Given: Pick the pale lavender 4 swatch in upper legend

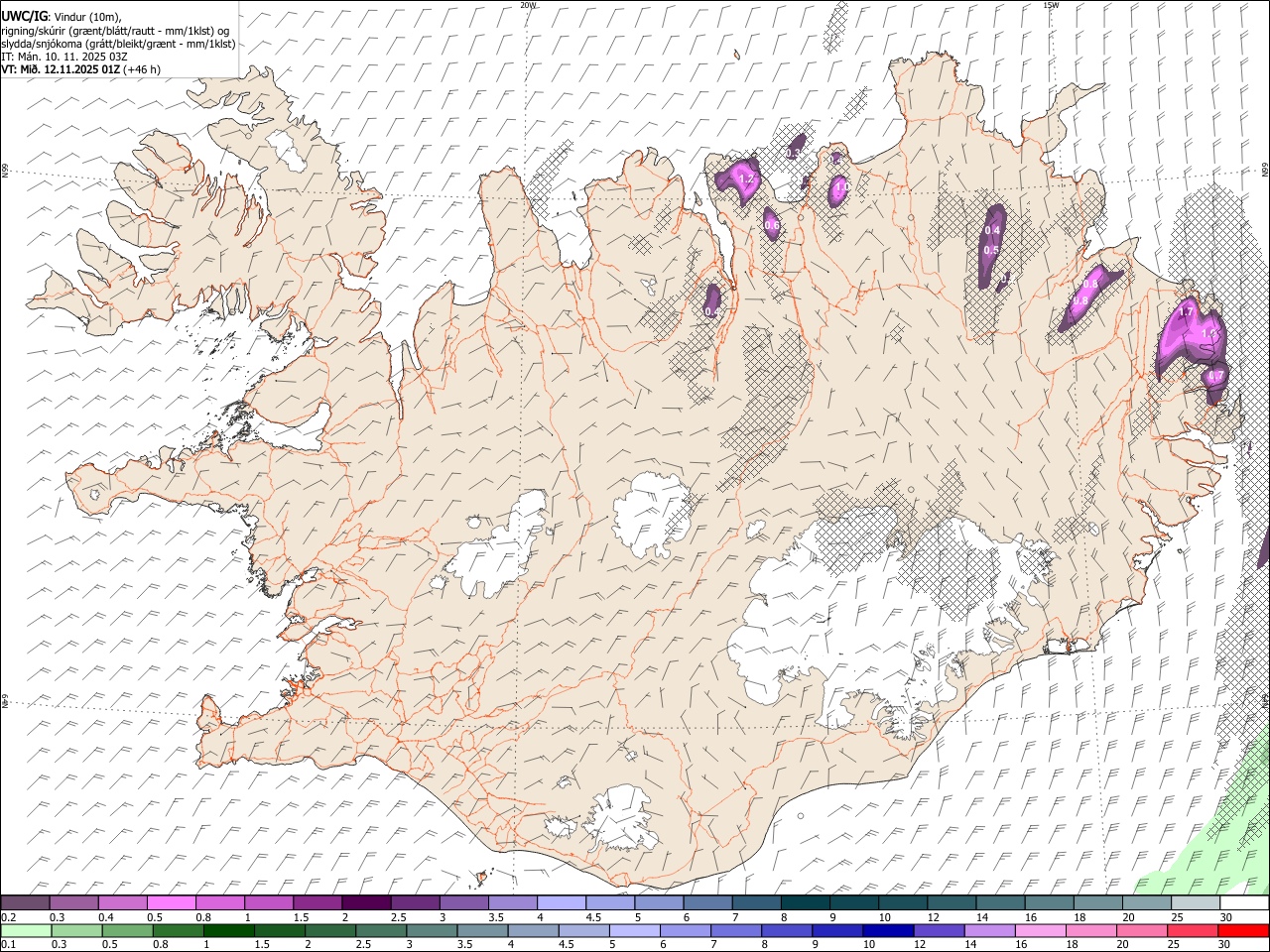Looking at the screenshot, I should [x=562, y=903].
